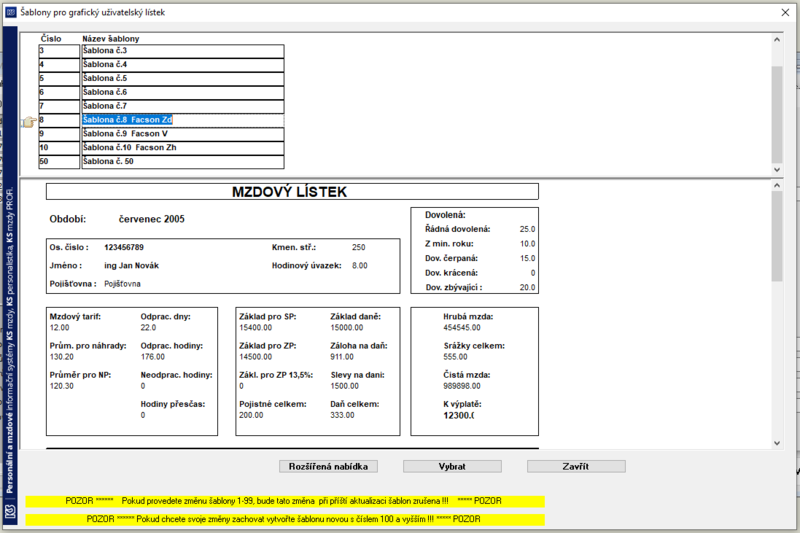Viewport: 800px width, 533px height.
Task: Click the period value červenec 2005
Action: (152, 219)
